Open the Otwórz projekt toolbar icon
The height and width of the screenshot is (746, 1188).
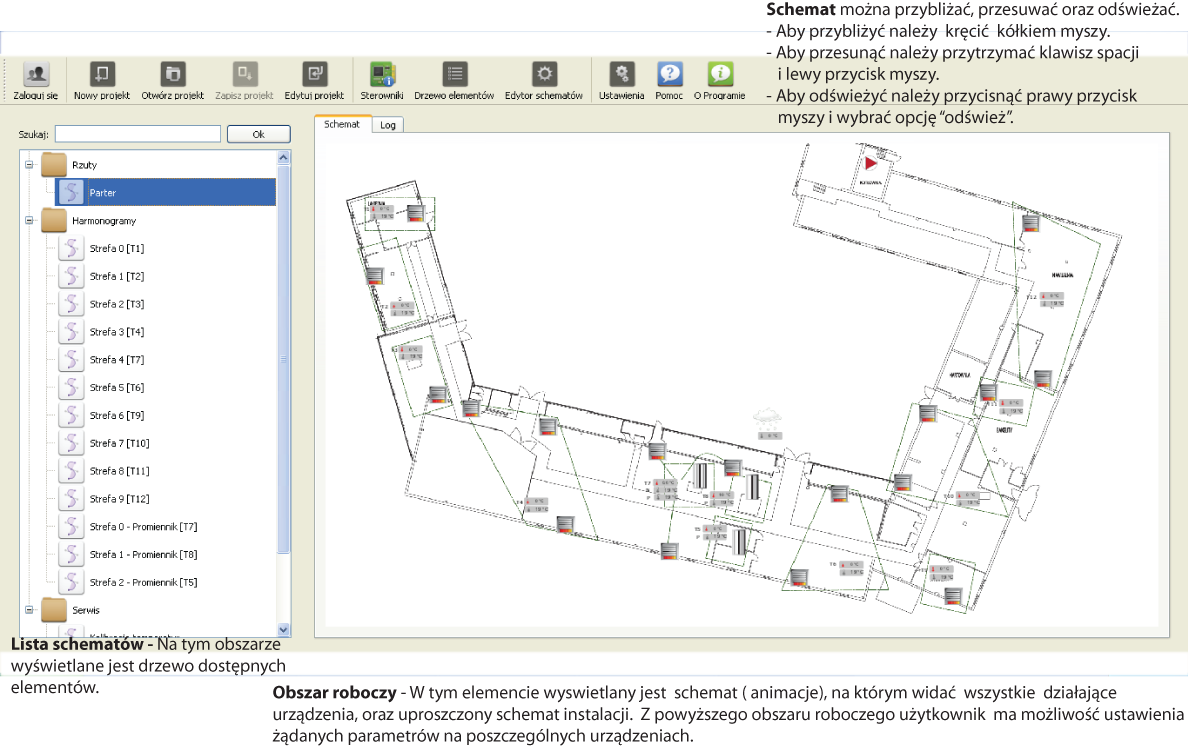coord(173,74)
